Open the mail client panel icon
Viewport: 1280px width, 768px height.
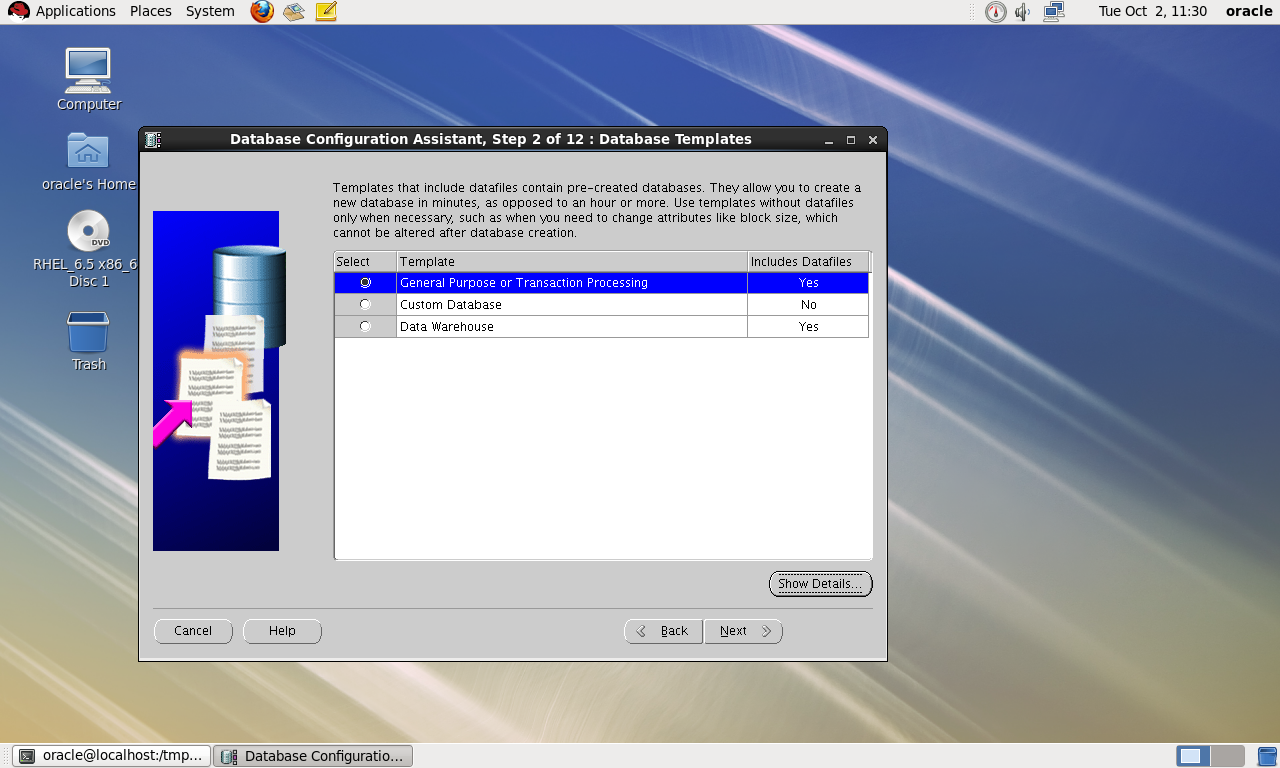(x=293, y=12)
